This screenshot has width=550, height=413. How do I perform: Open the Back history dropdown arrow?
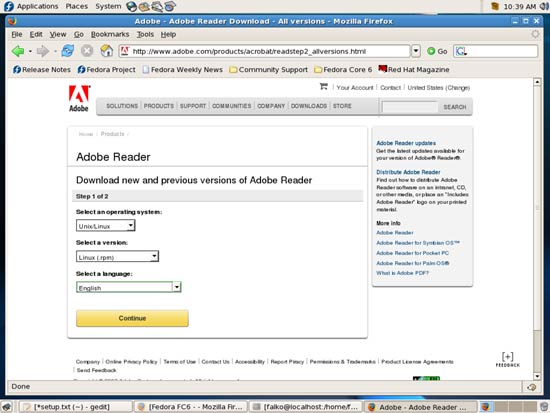30,52
